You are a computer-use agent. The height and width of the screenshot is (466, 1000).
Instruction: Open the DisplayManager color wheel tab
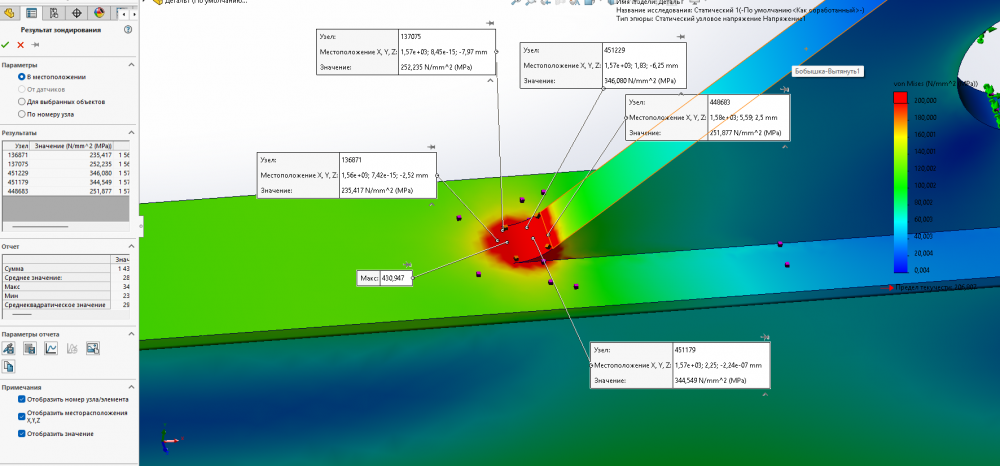tap(99, 12)
